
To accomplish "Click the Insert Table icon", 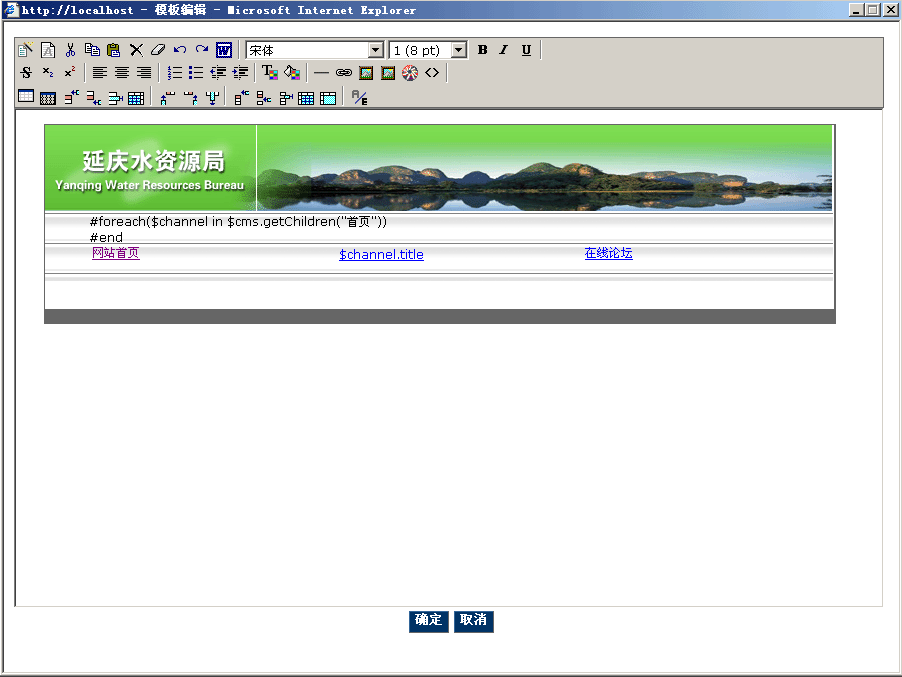I will [x=25, y=95].
